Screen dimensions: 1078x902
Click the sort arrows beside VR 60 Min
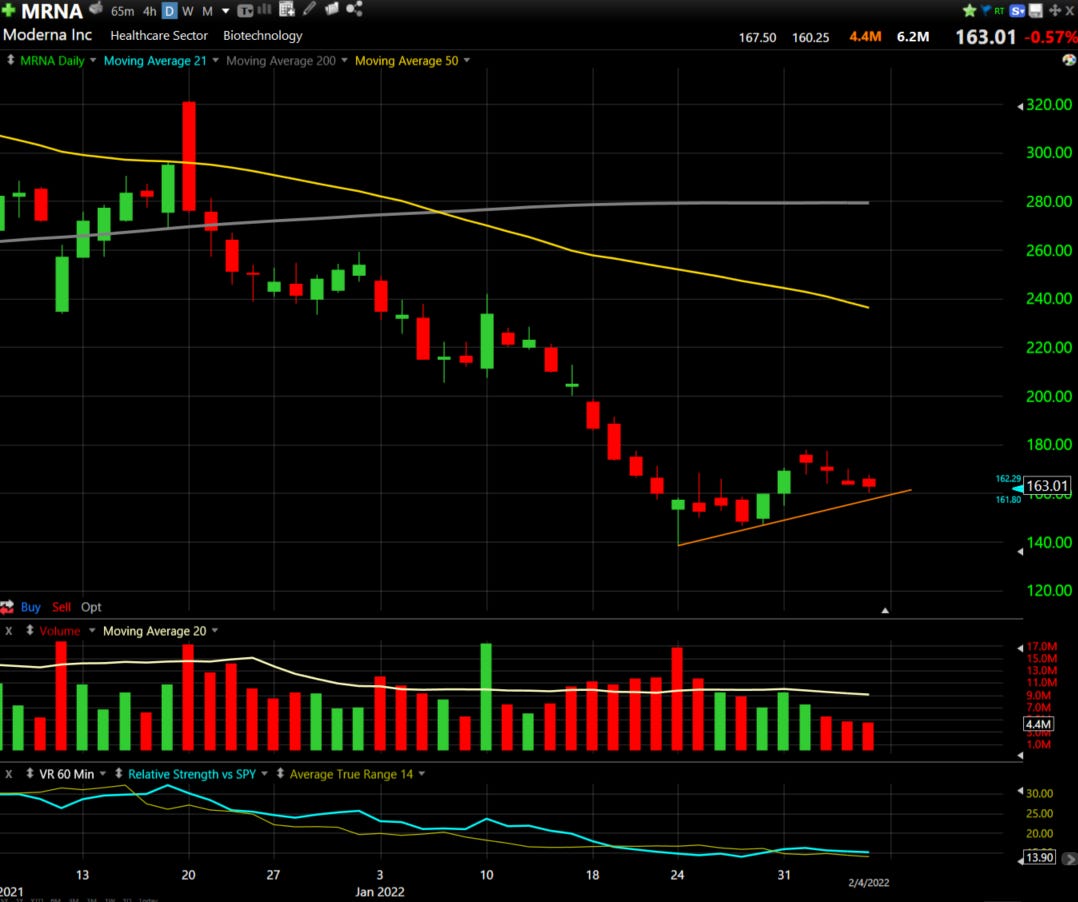click(30, 773)
